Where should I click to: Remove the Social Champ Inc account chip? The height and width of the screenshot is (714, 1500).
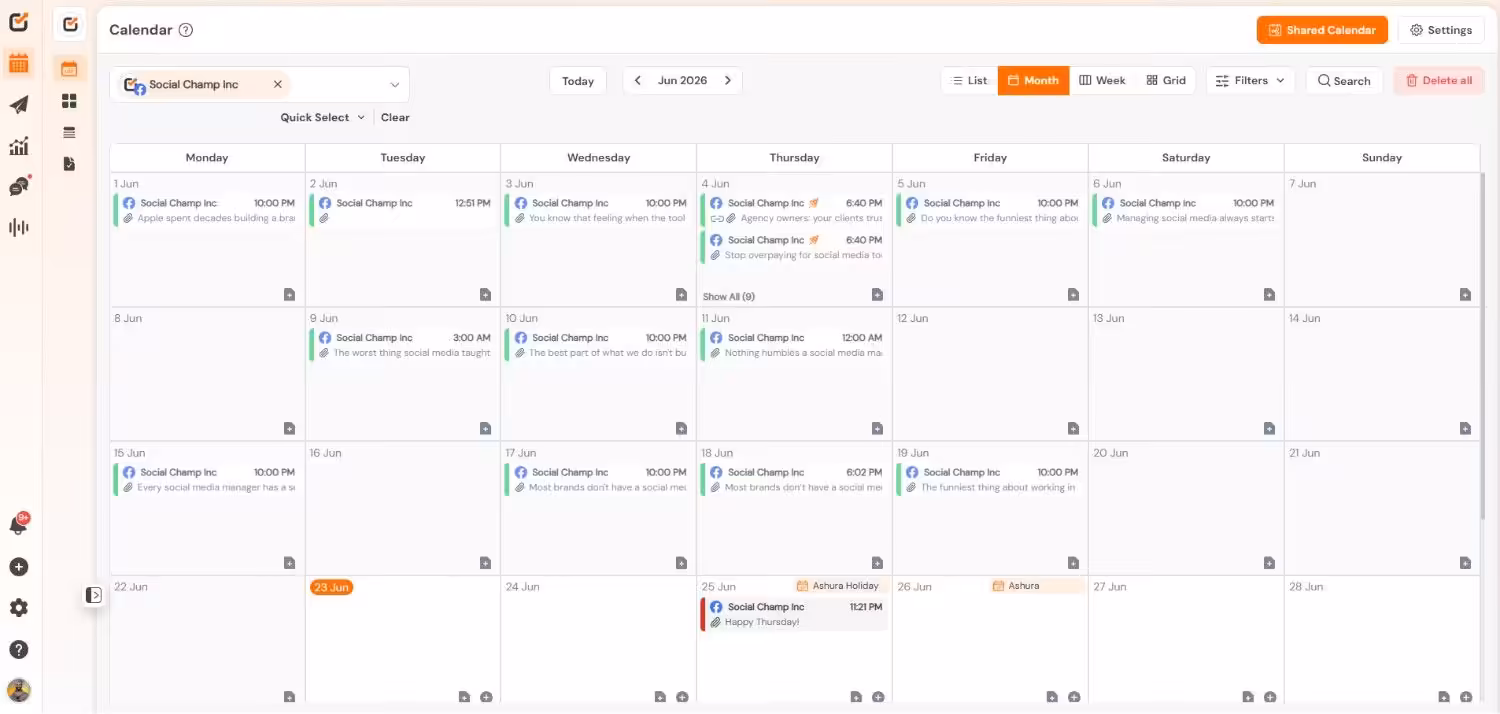point(278,85)
